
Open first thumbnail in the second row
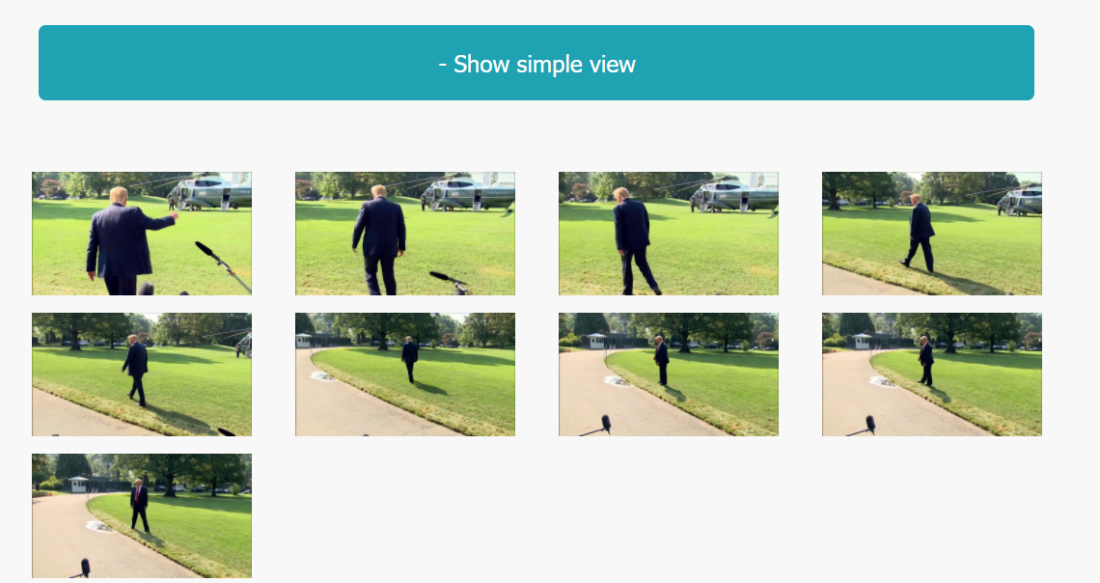pyautogui.click(x=142, y=374)
